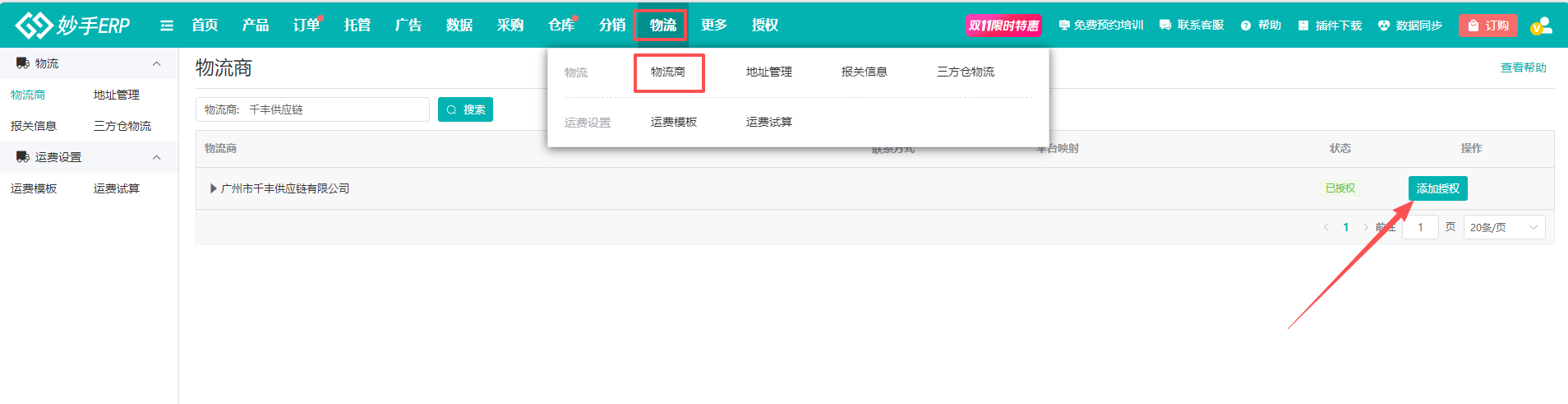The width and height of the screenshot is (1568, 404).
Task: Open 报关信息 in the sidebar
Action: [x=34, y=127]
